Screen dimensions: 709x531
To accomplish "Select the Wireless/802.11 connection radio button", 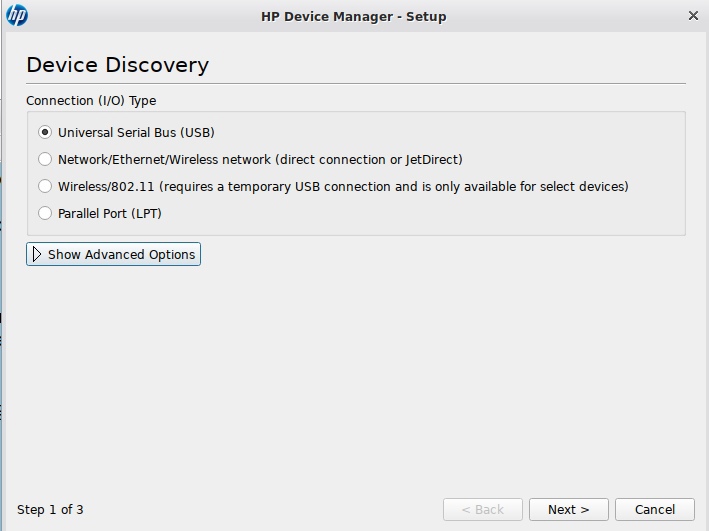I will [x=45, y=186].
